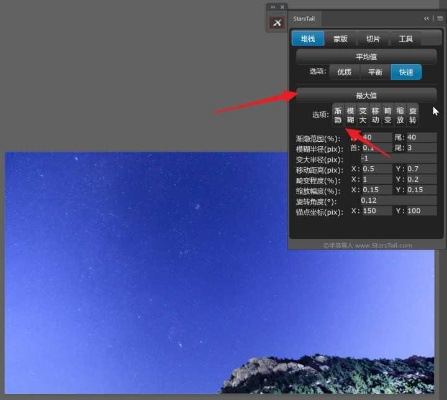Choose the 快速 quality option
This screenshot has height=400, width=447.
pyautogui.click(x=406, y=72)
